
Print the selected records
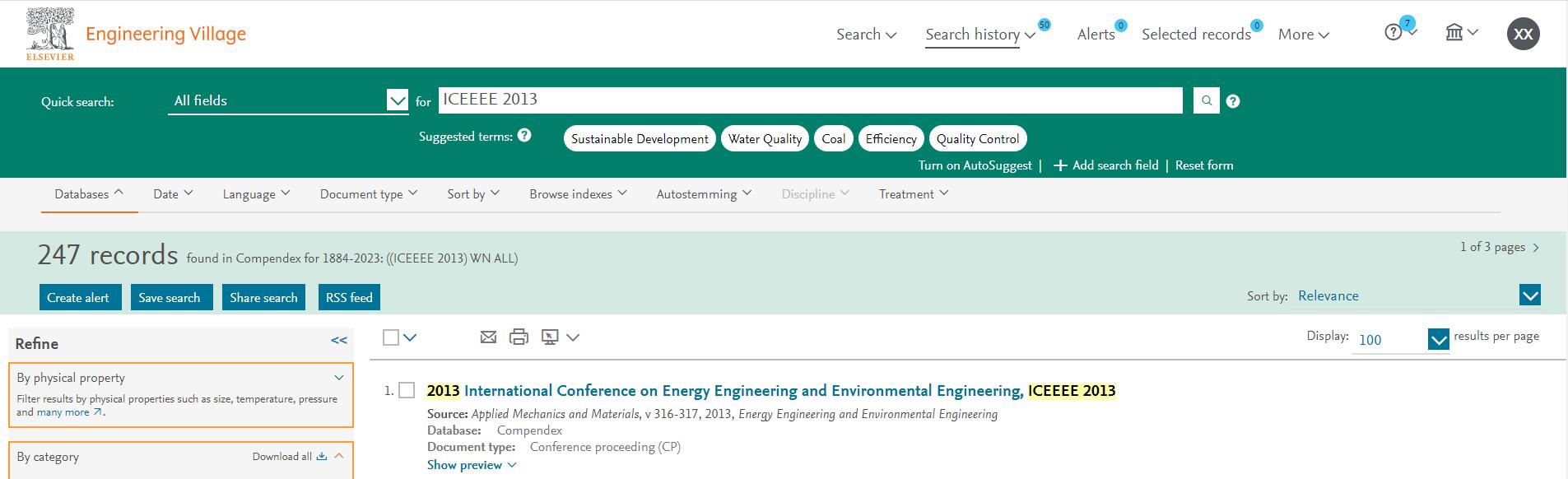[x=519, y=337]
